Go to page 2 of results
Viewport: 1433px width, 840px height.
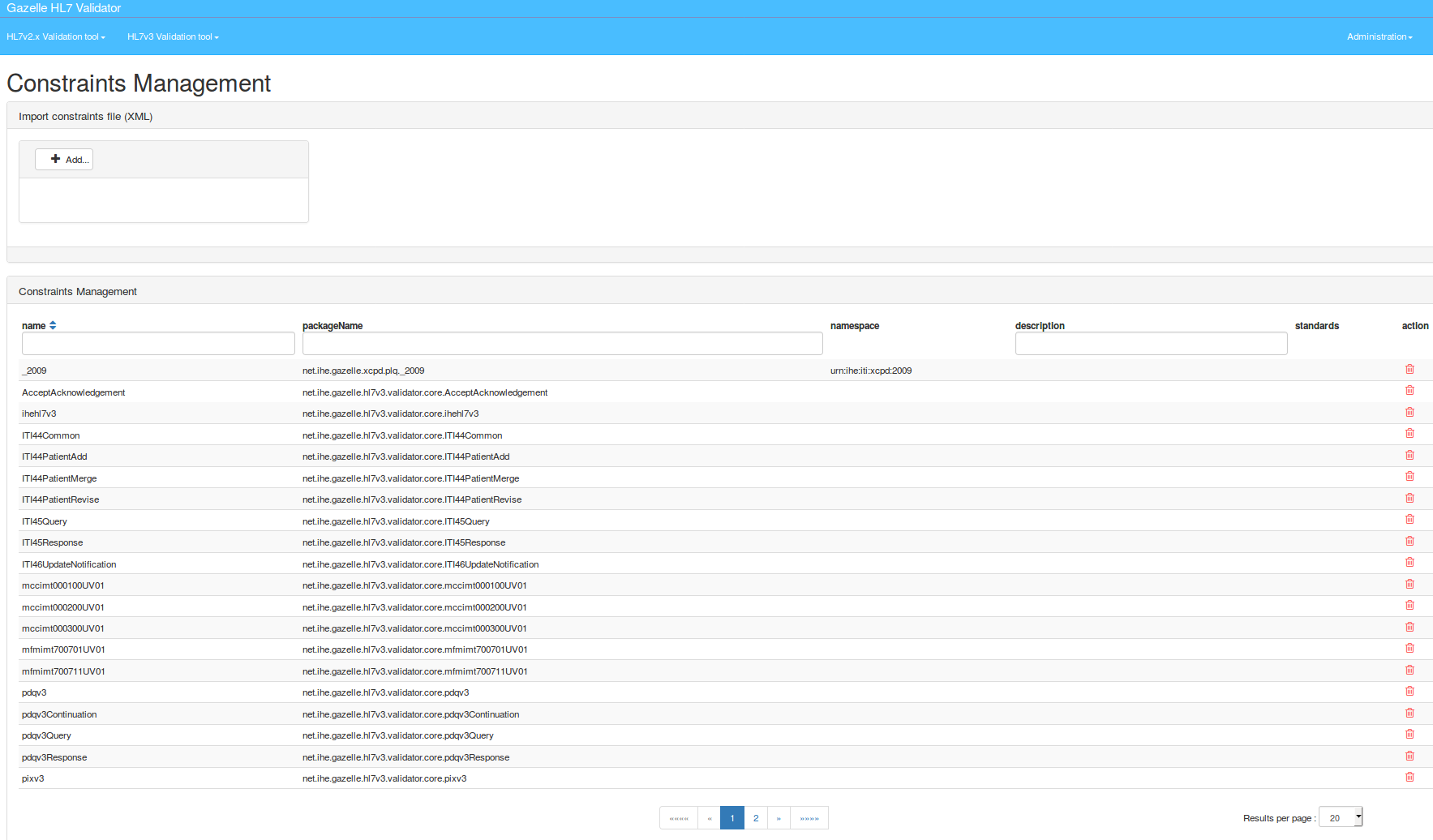click(755, 818)
